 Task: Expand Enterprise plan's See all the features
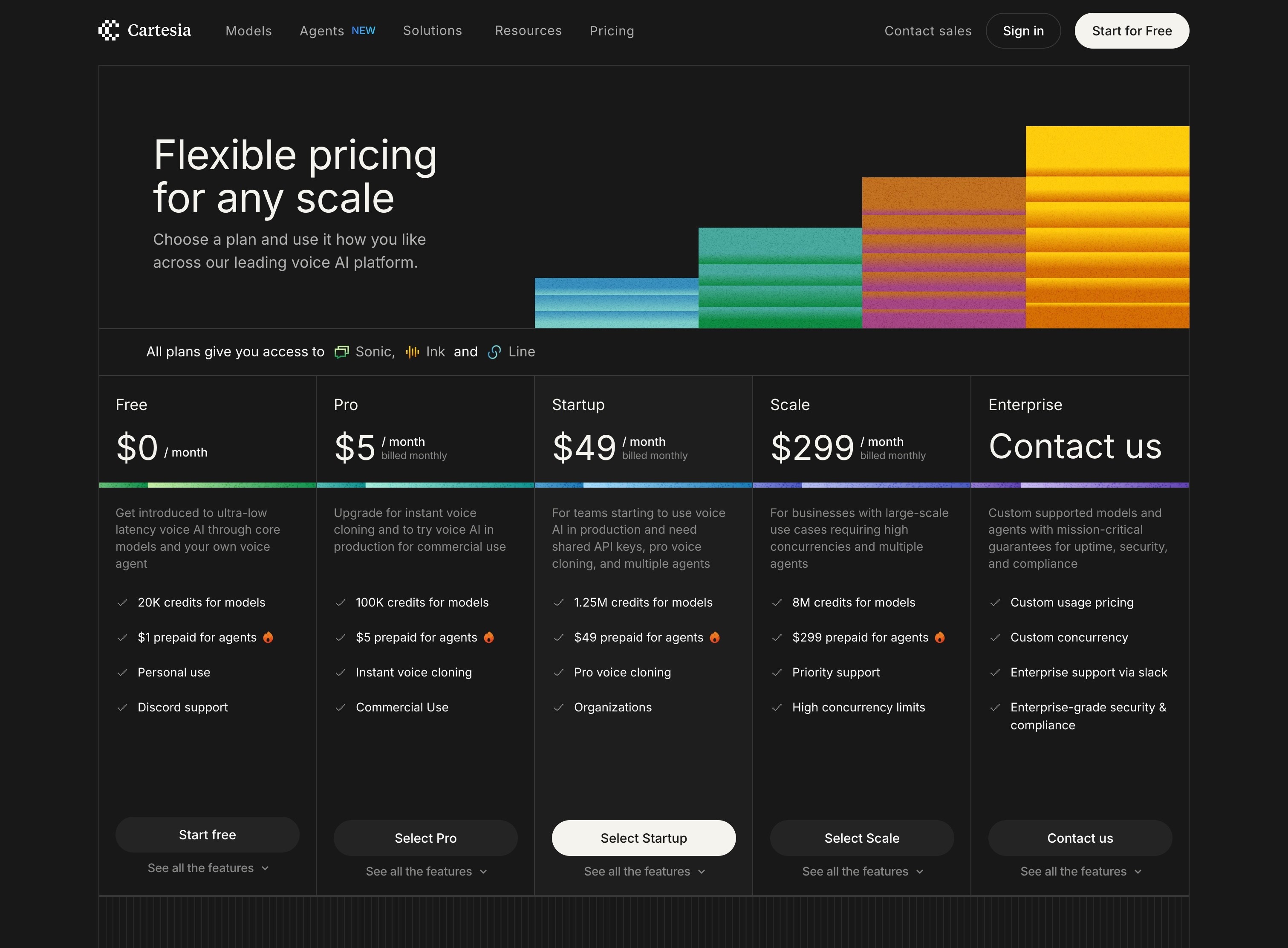1080,871
